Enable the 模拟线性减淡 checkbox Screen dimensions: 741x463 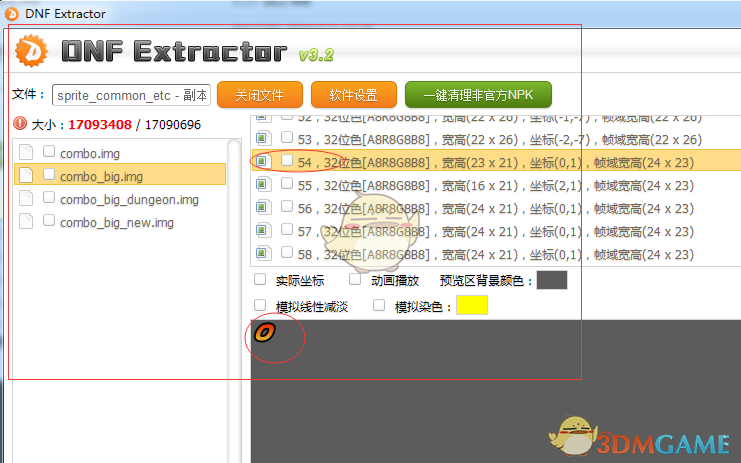point(260,305)
